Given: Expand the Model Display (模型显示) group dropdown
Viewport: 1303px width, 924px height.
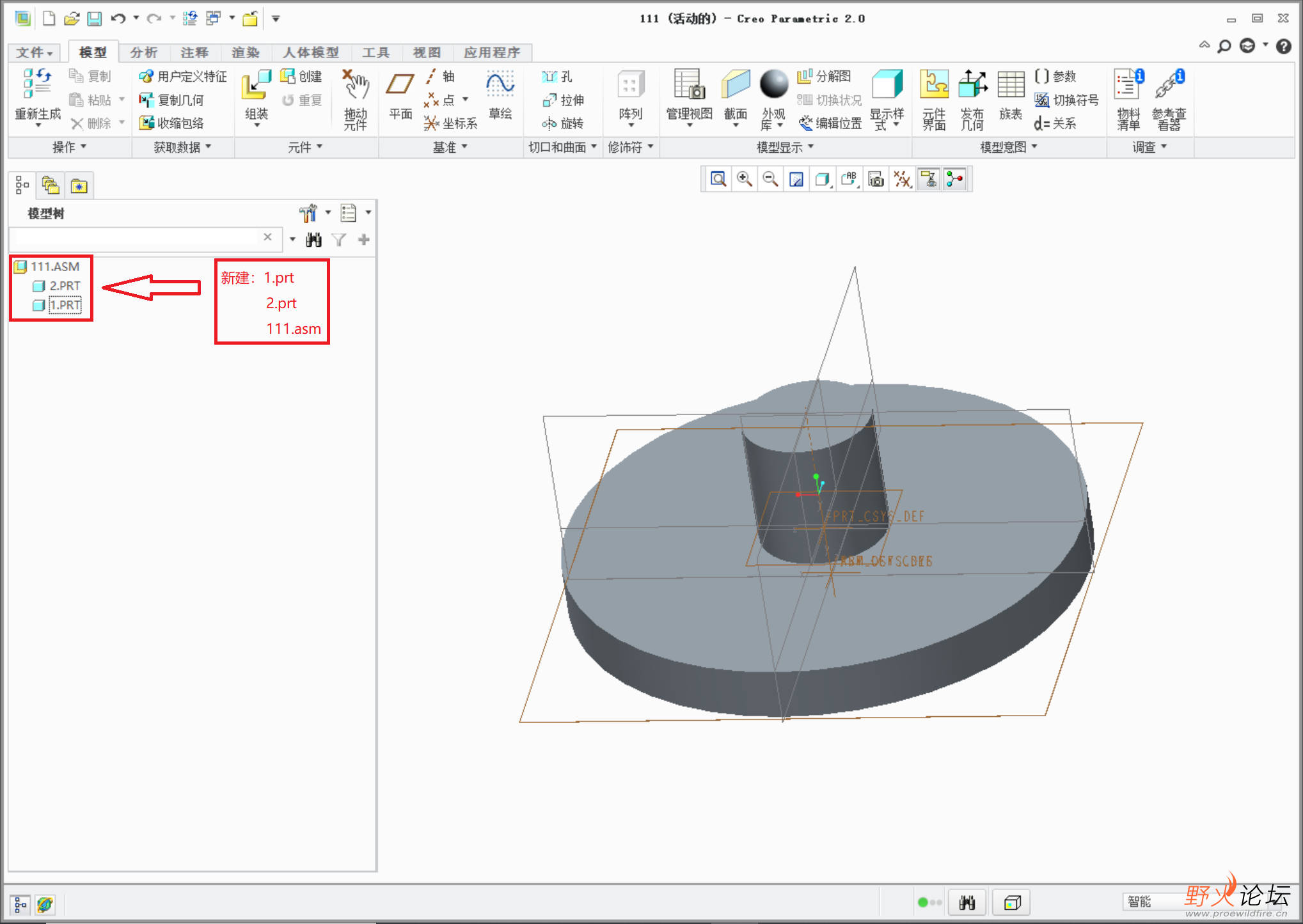Looking at the screenshot, I should click(x=785, y=148).
